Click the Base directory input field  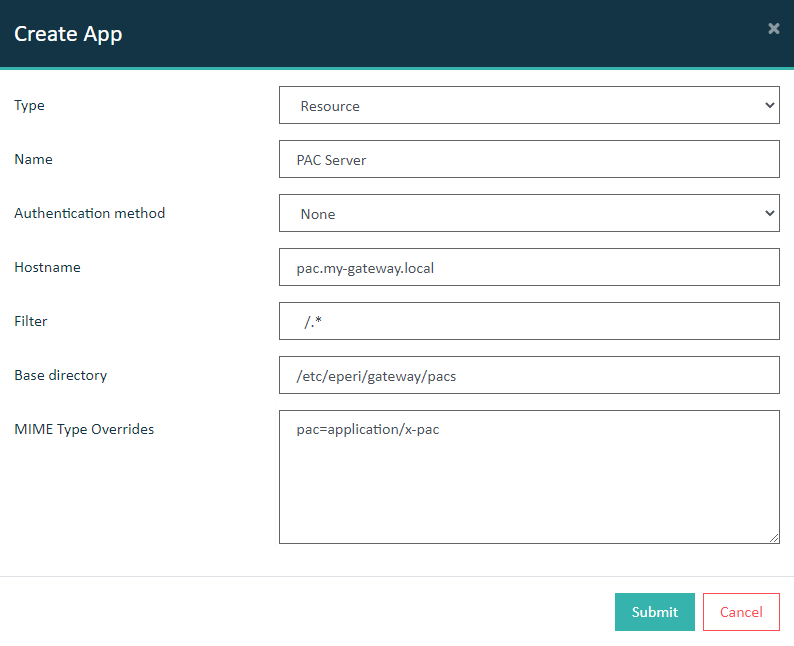(529, 375)
